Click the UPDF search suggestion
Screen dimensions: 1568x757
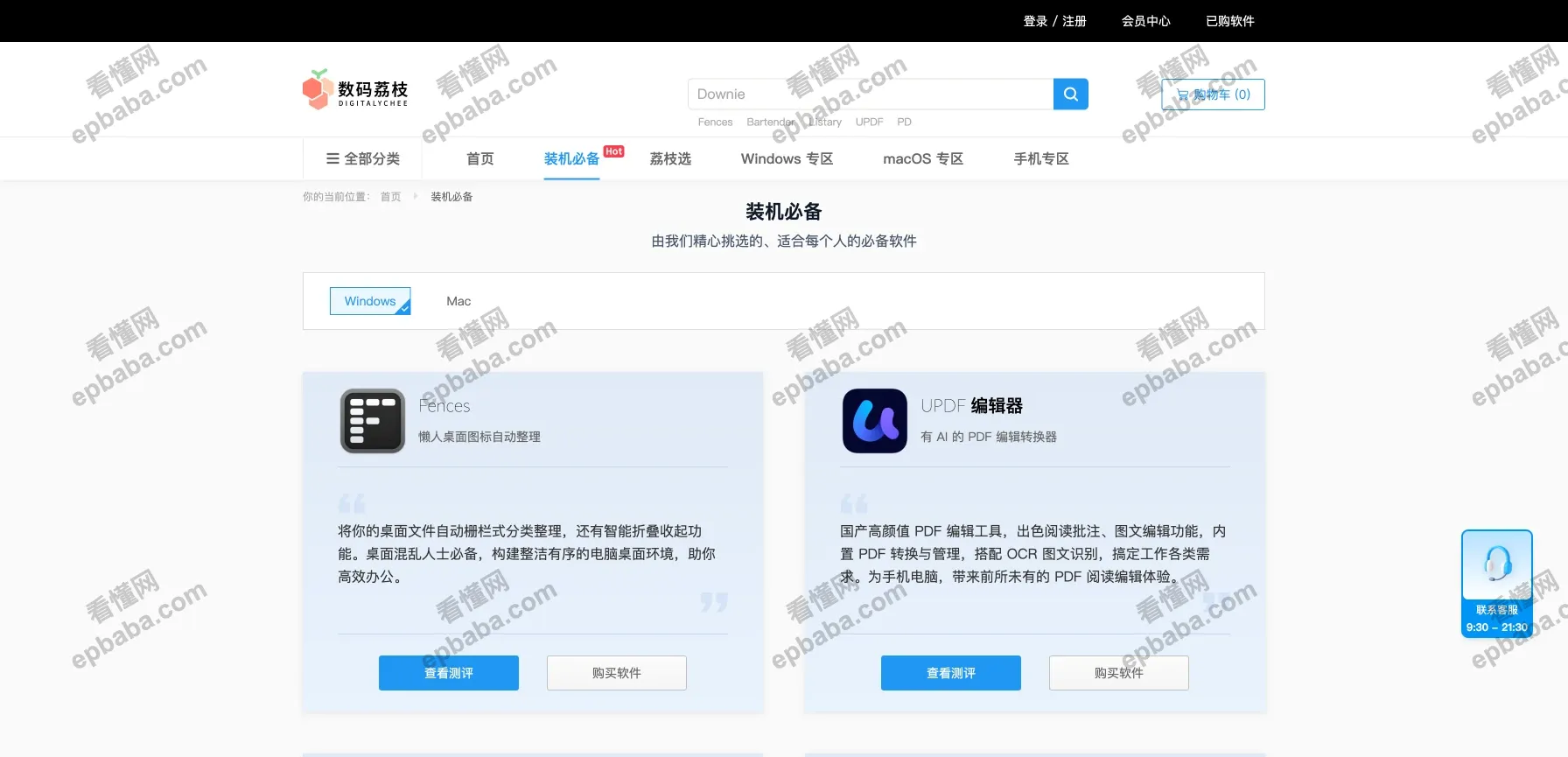click(869, 122)
